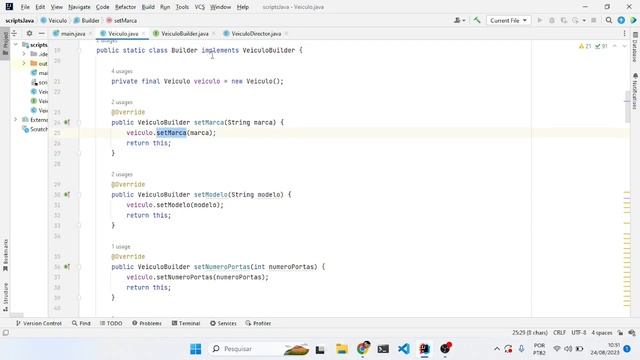Open the user account dropdown in toolbar

click(x=460, y=20)
